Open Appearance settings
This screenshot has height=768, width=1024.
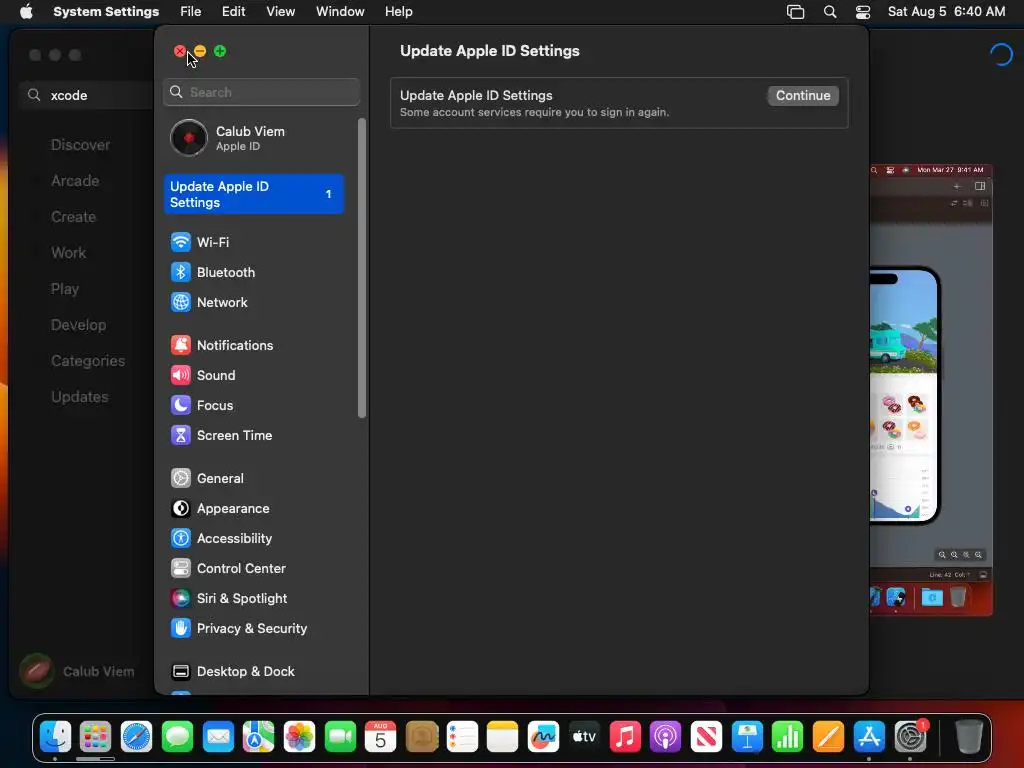(x=255, y=509)
